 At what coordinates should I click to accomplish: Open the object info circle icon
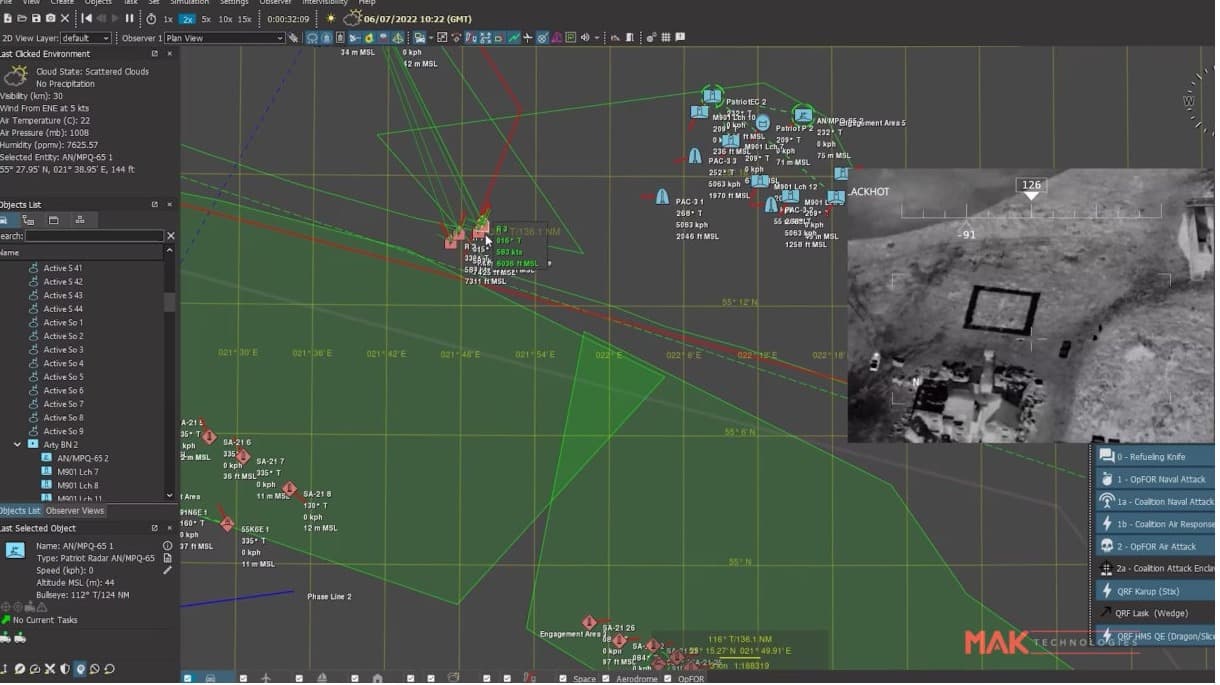click(x=167, y=546)
